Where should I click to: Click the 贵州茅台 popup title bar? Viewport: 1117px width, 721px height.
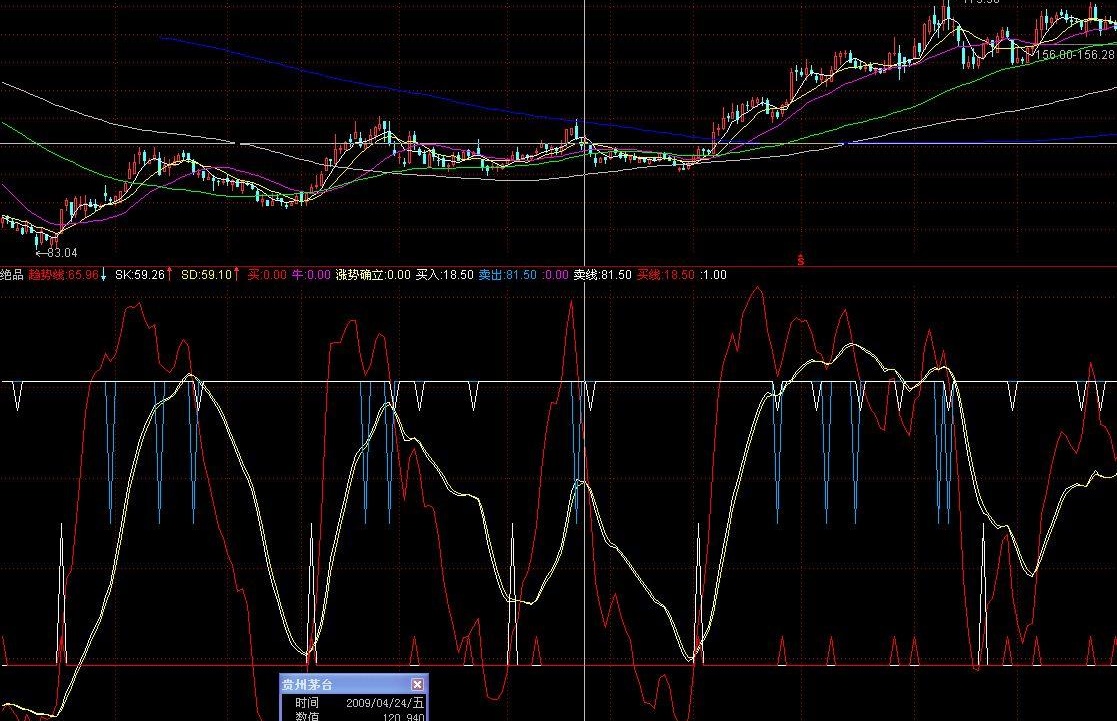(x=353, y=685)
